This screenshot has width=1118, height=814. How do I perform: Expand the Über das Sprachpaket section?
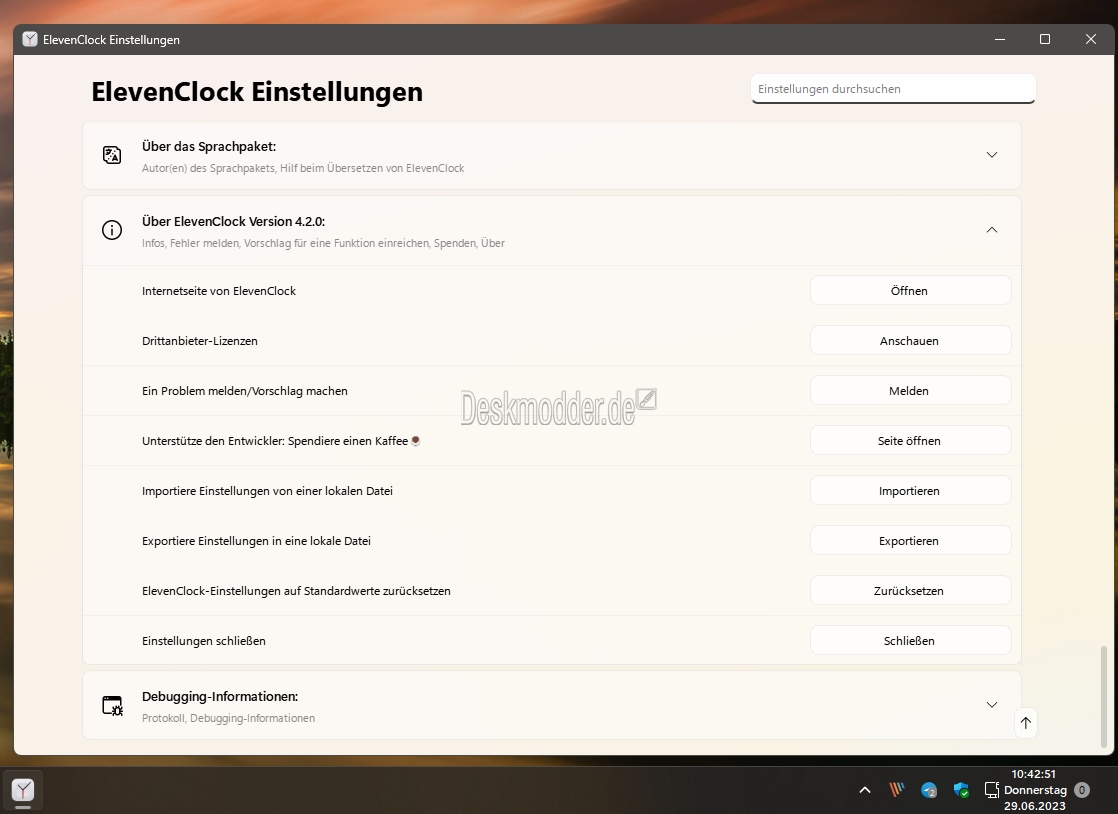(992, 155)
